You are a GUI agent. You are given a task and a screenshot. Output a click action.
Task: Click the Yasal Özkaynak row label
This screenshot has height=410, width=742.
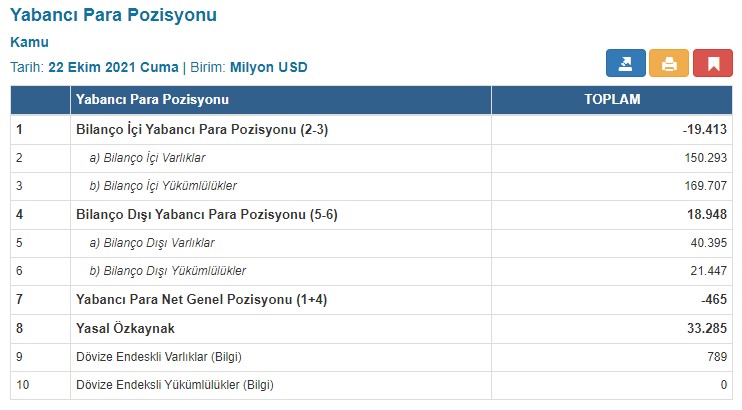tap(125, 328)
